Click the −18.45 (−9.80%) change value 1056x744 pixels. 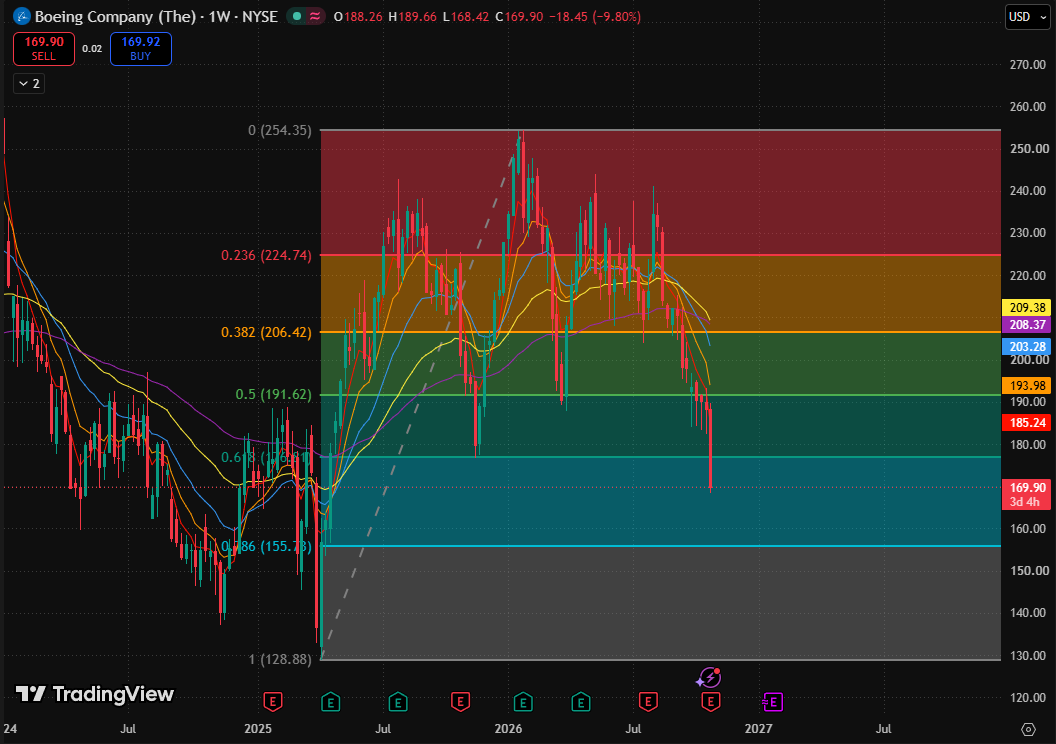[595, 16]
